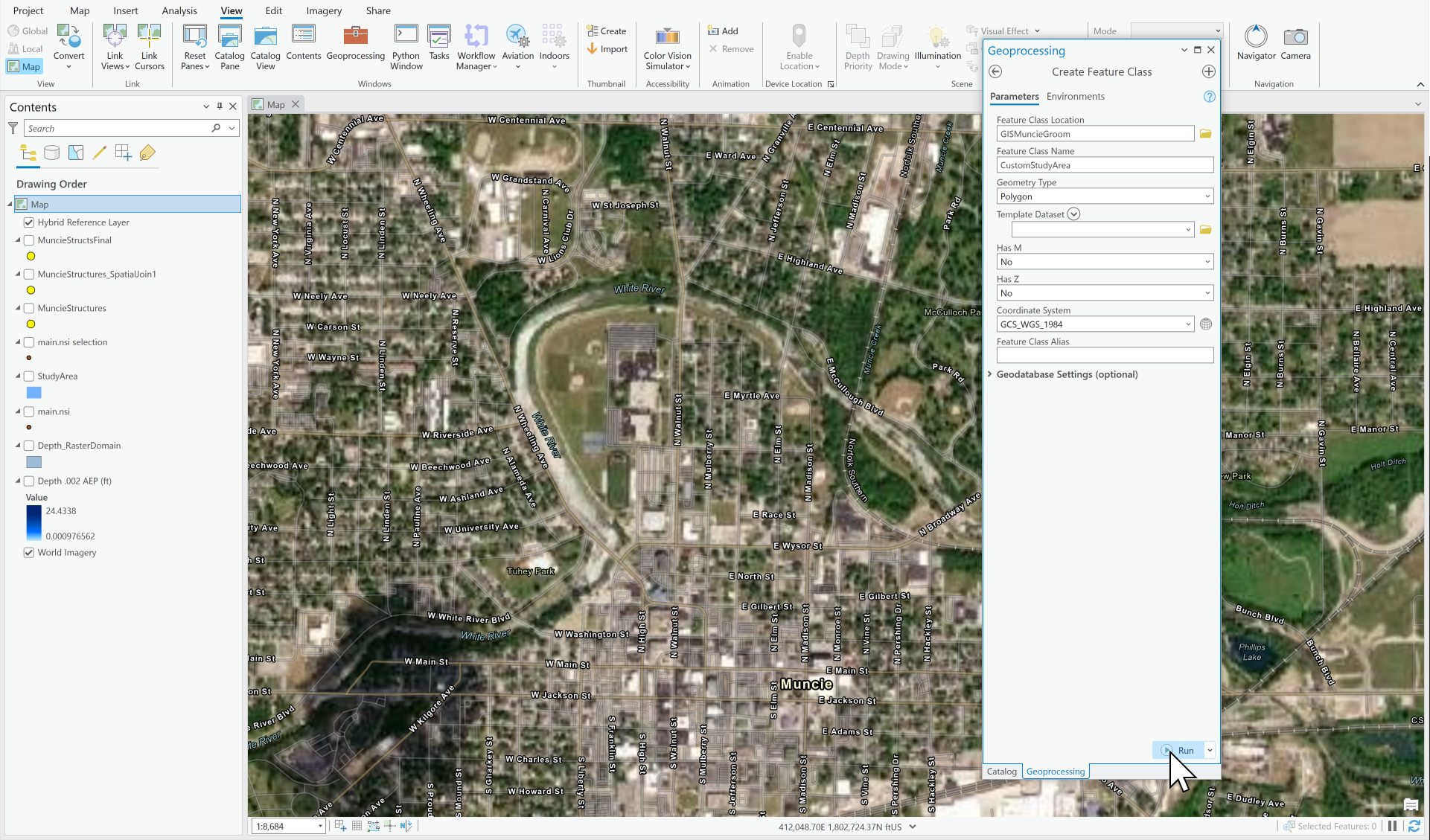
Task: Select the Parameters tab in Geoprocessing
Action: point(1013,96)
